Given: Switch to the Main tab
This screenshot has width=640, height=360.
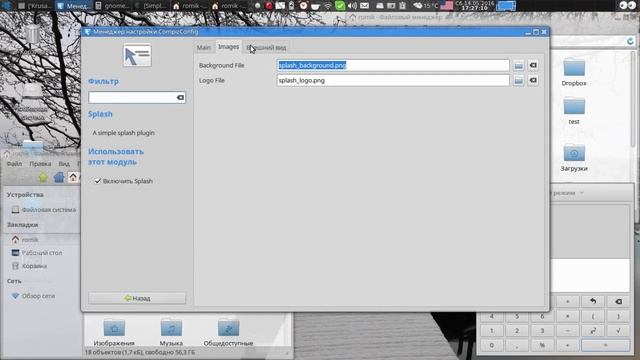Looking at the screenshot, I should pyautogui.click(x=204, y=47).
